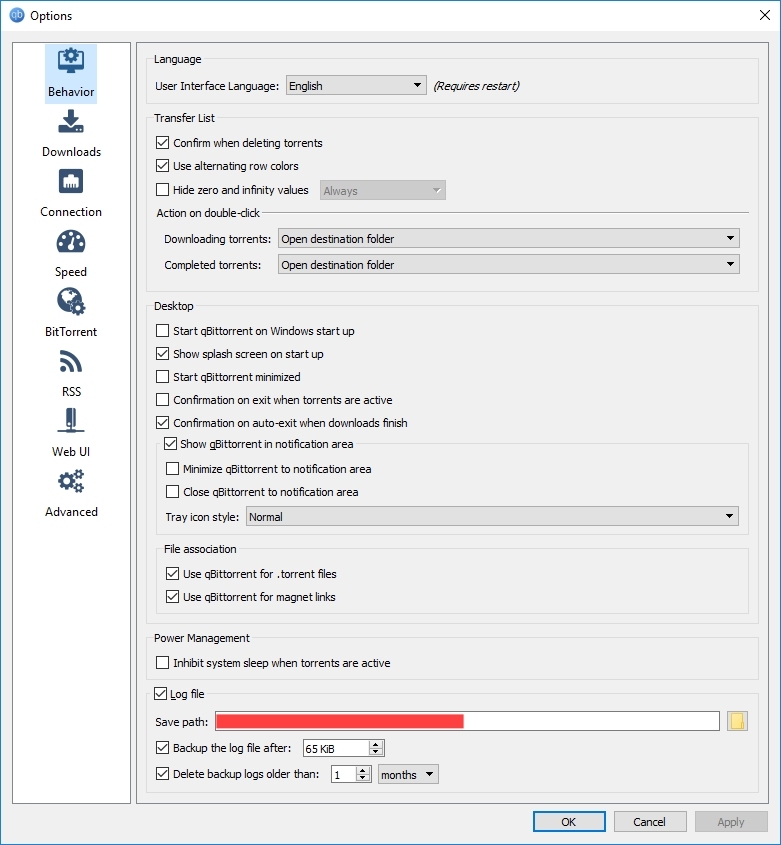Open the User Interface Language dropdown
Viewport: 781px width, 845px height.
pyautogui.click(x=356, y=86)
